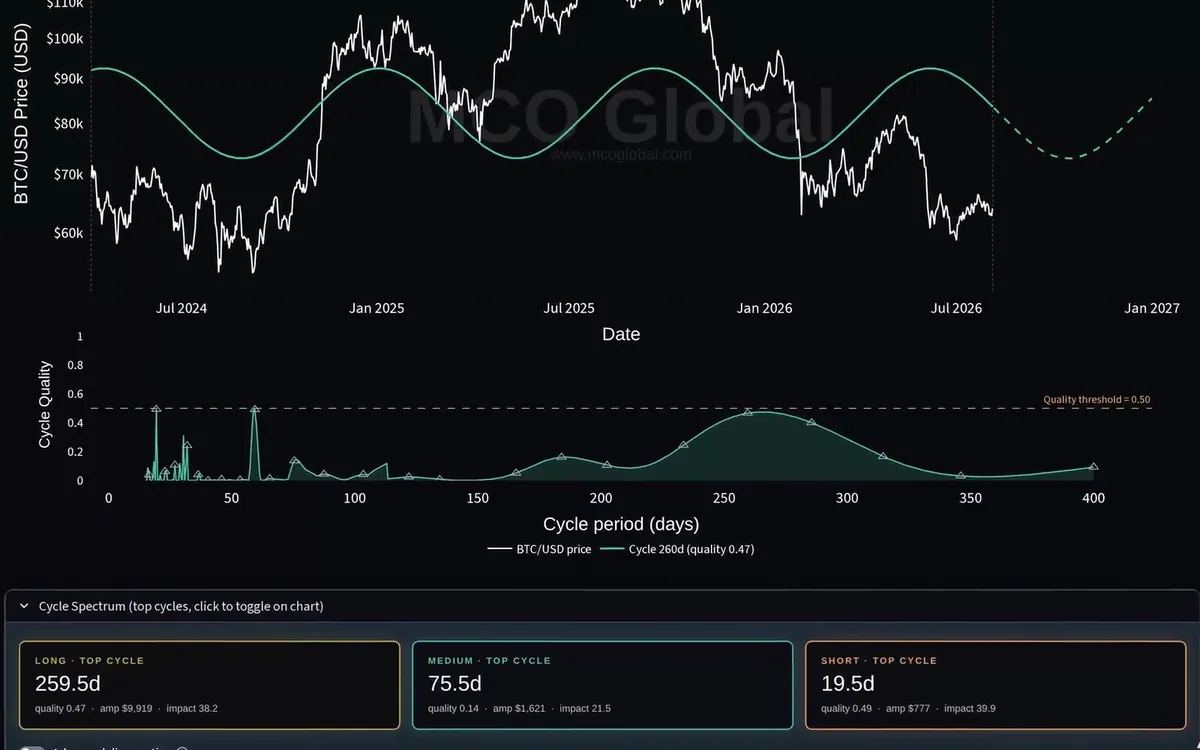Toggle the Medium top cycle 75.5d card
1200x750 pixels.
pos(602,685)
